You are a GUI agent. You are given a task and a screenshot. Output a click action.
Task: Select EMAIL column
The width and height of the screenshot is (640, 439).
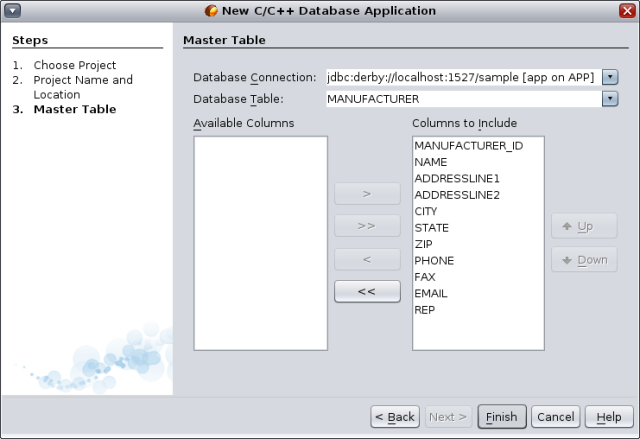tap(478, 293)
